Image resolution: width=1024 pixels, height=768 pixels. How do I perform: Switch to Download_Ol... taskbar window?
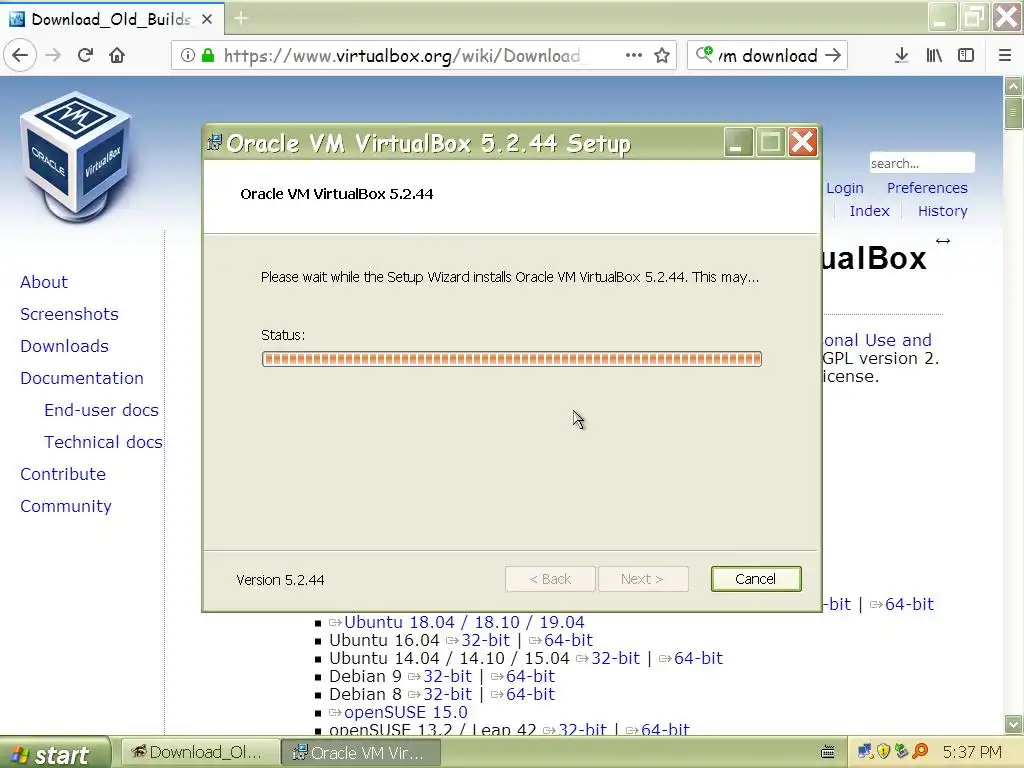(x=200, y=752)
